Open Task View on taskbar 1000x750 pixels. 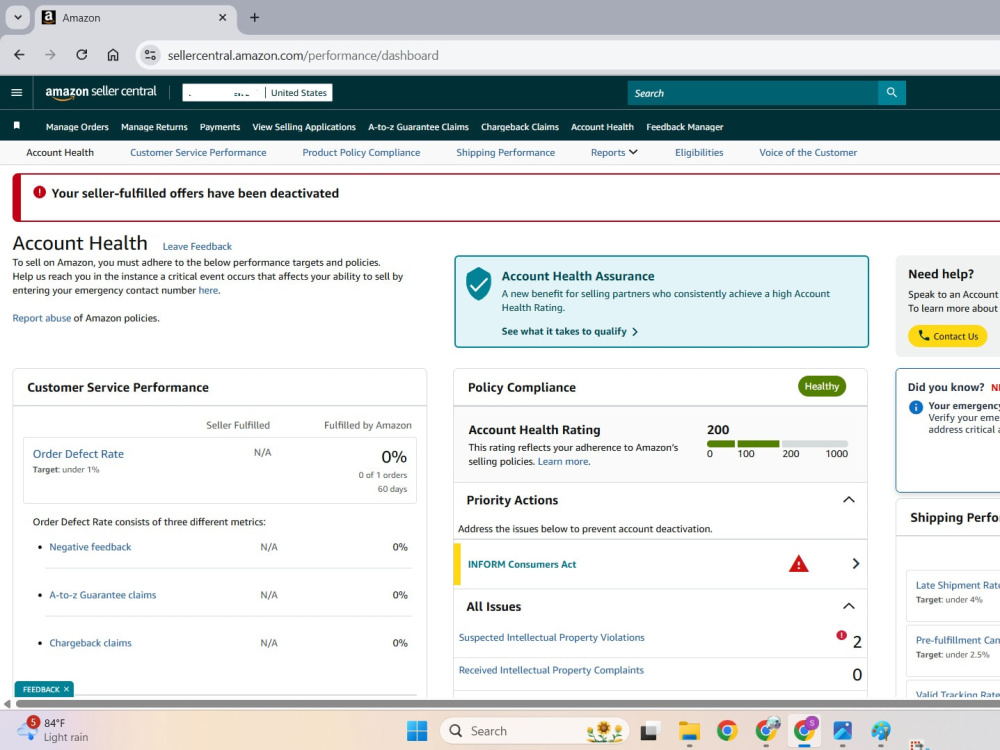point(649,731)
